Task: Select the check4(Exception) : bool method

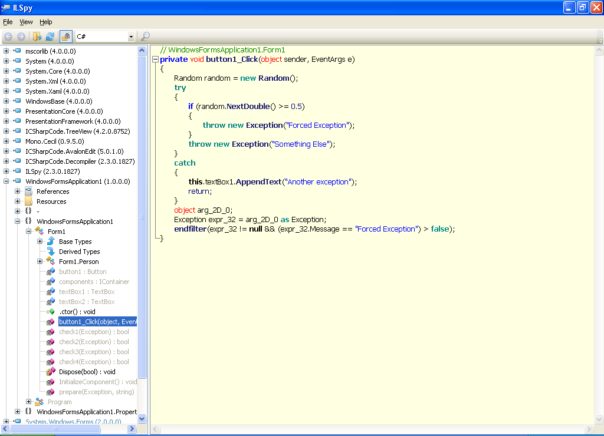Action: pyautogui.click(x=94, y=362)
